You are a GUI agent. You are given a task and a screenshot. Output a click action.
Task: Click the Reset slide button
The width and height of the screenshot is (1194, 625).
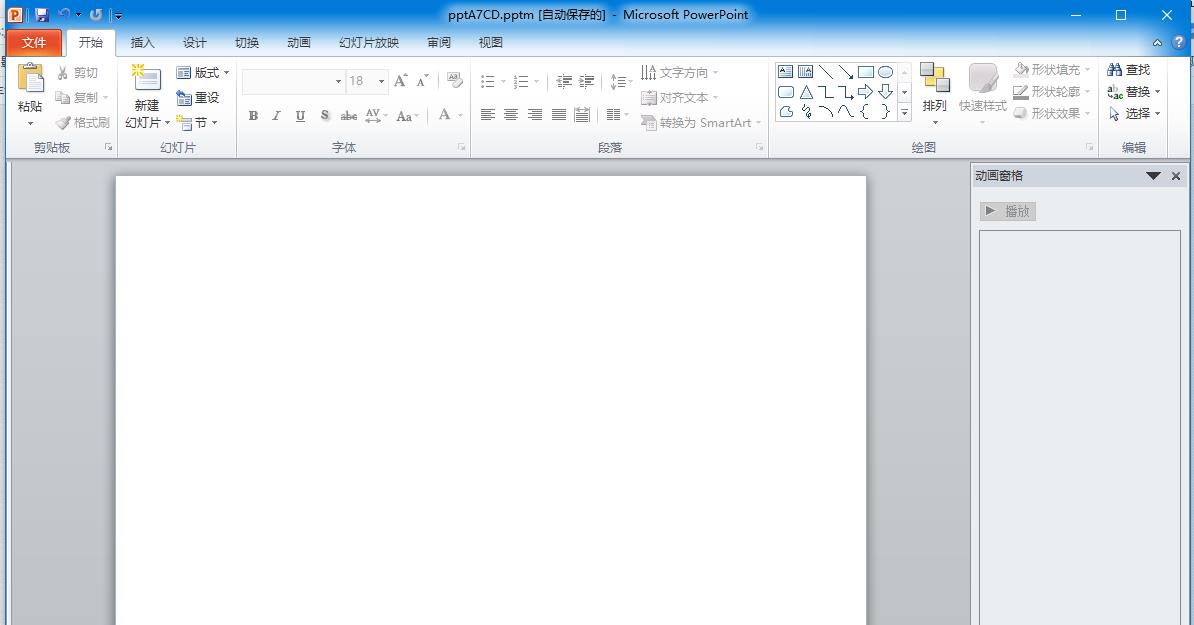pos(197,97)
